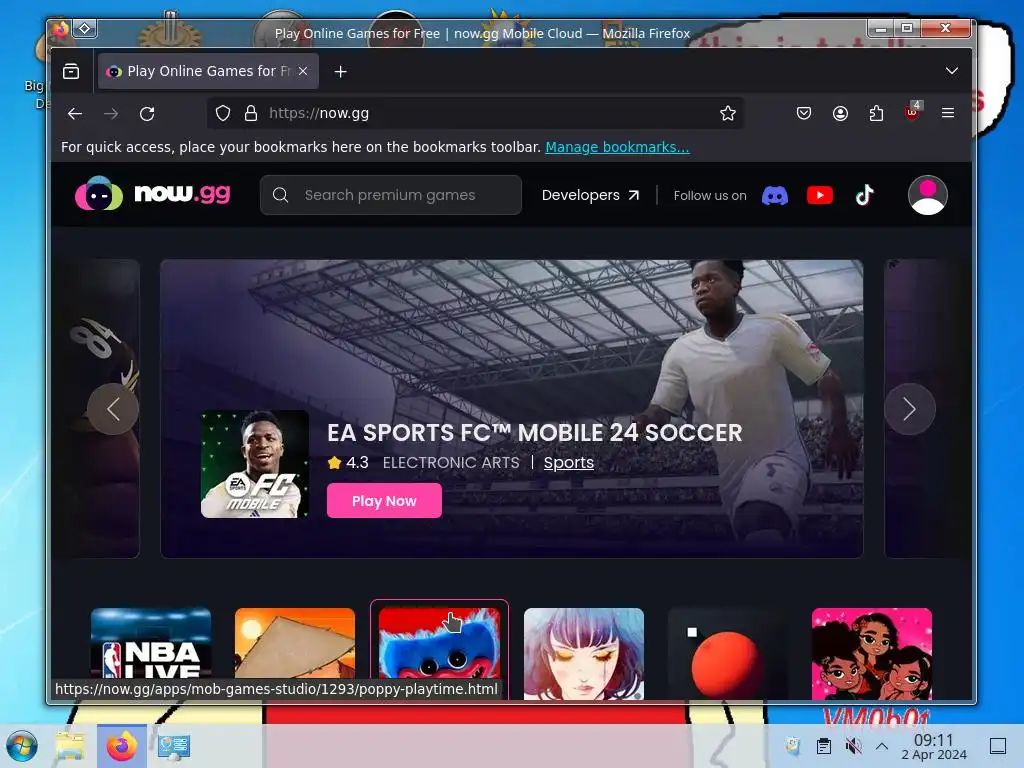
Task: Open the now.gg Discord icon
Action: tap(775, 195)
